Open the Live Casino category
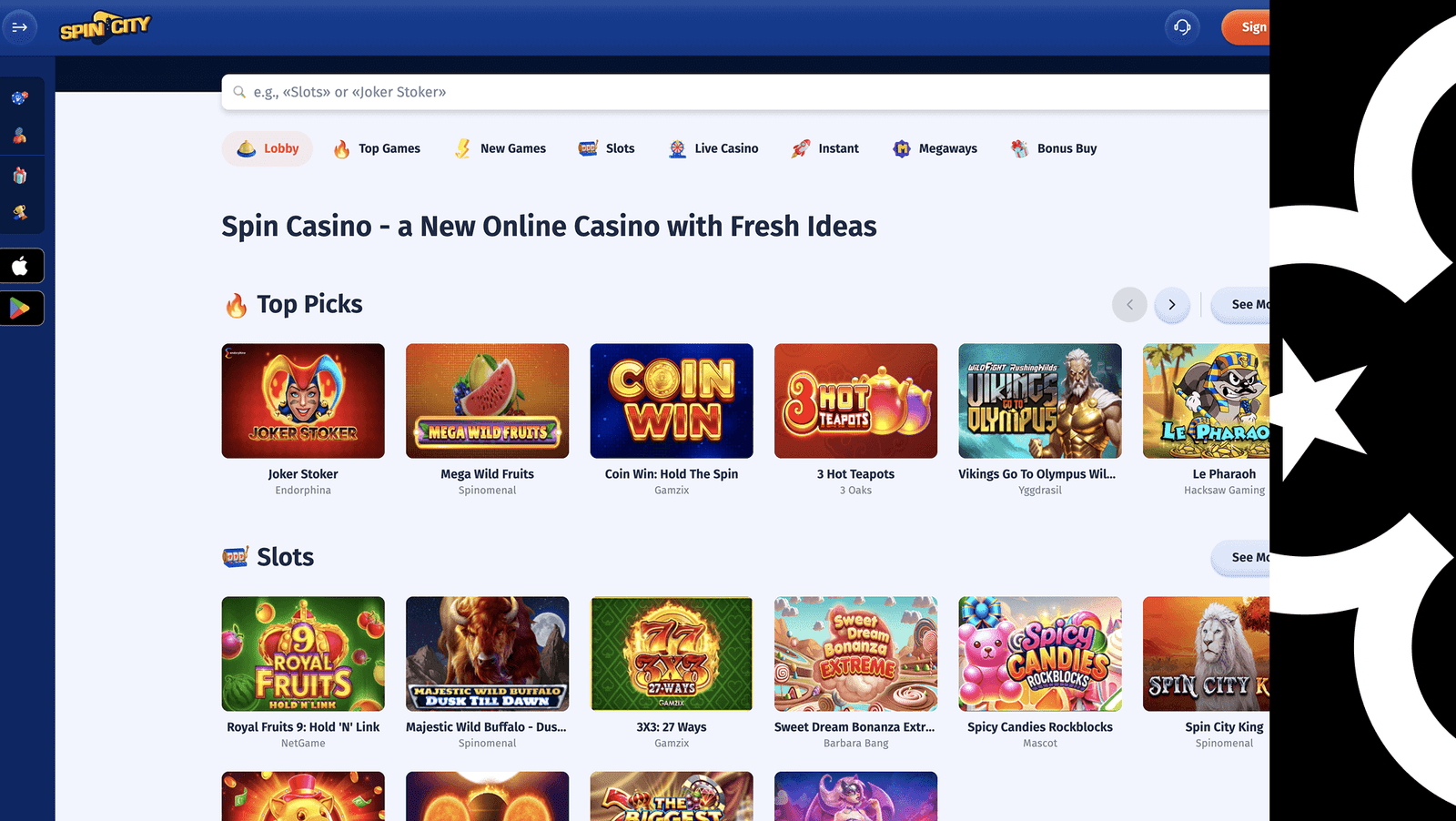Screen dimensions: 1456x821 713,148
